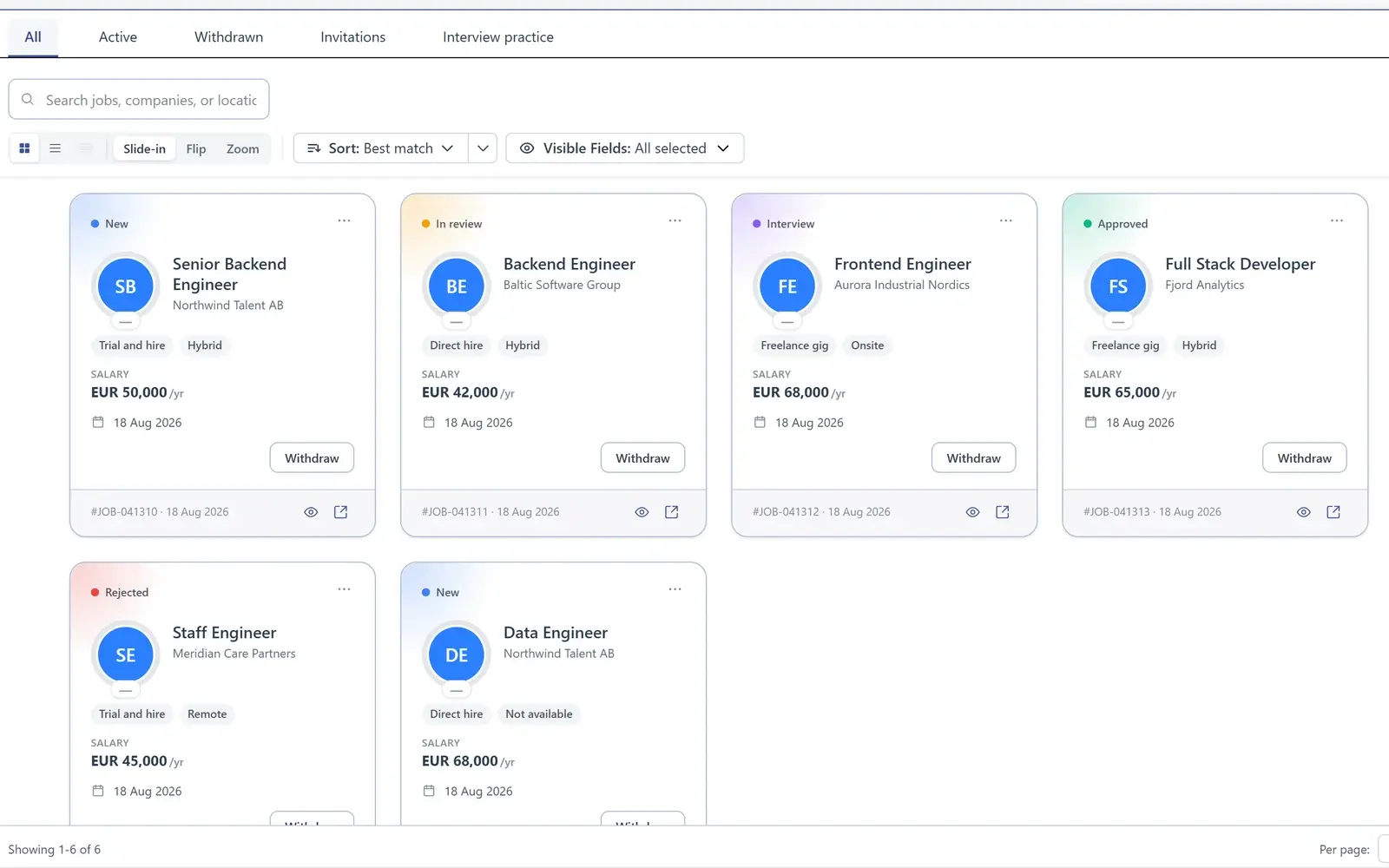Open external link for Full Stack Developer card
Screen dimensions: 1389x868
[1333, 512]
